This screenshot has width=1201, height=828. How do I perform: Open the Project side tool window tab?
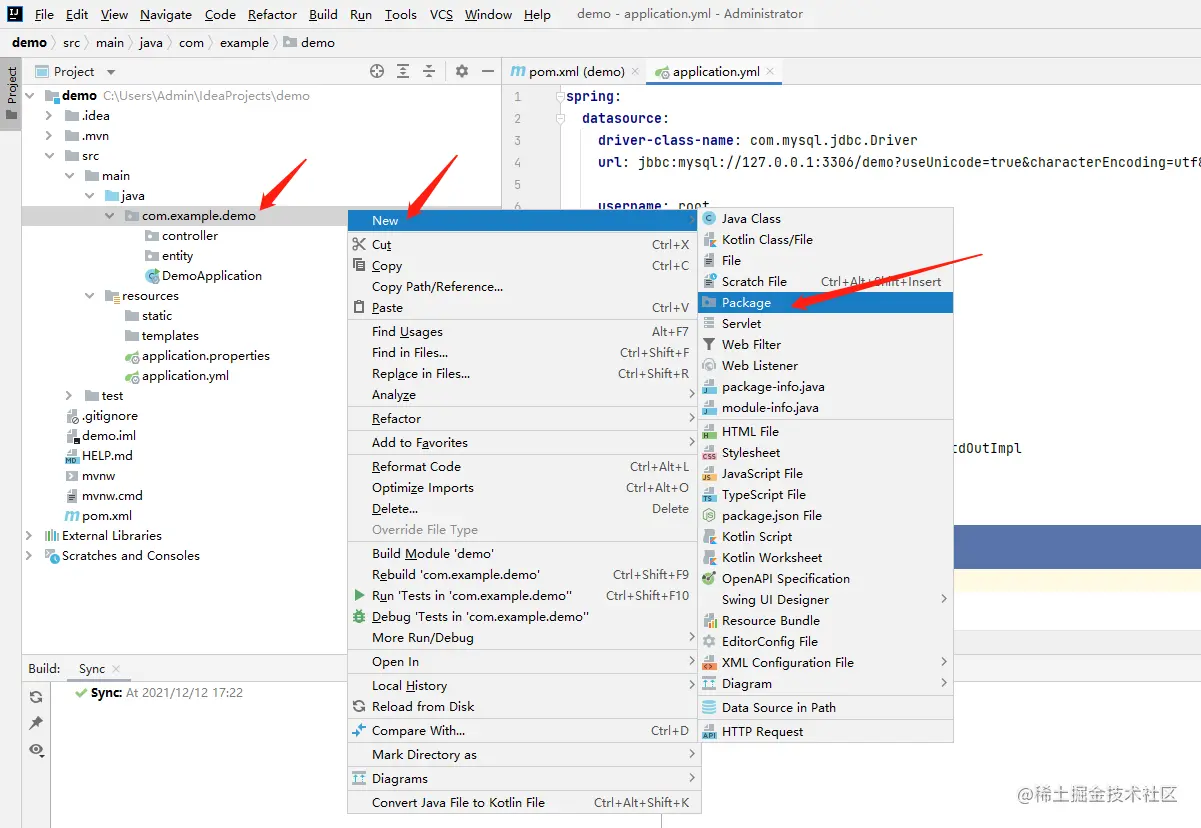click(11, 93)
